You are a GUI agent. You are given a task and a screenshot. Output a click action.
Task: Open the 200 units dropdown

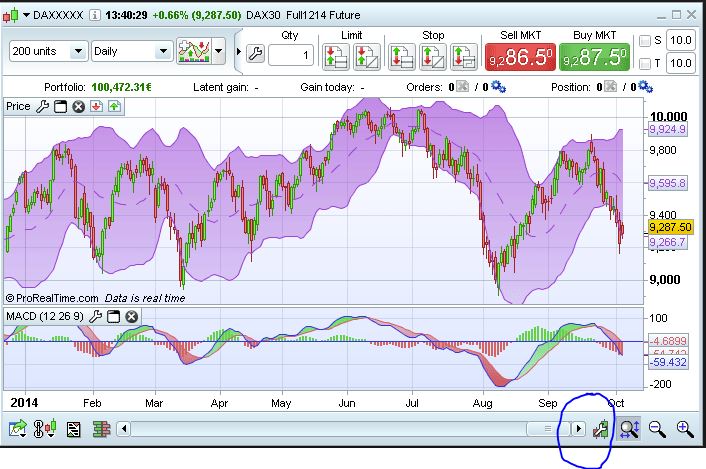point(48,51)
